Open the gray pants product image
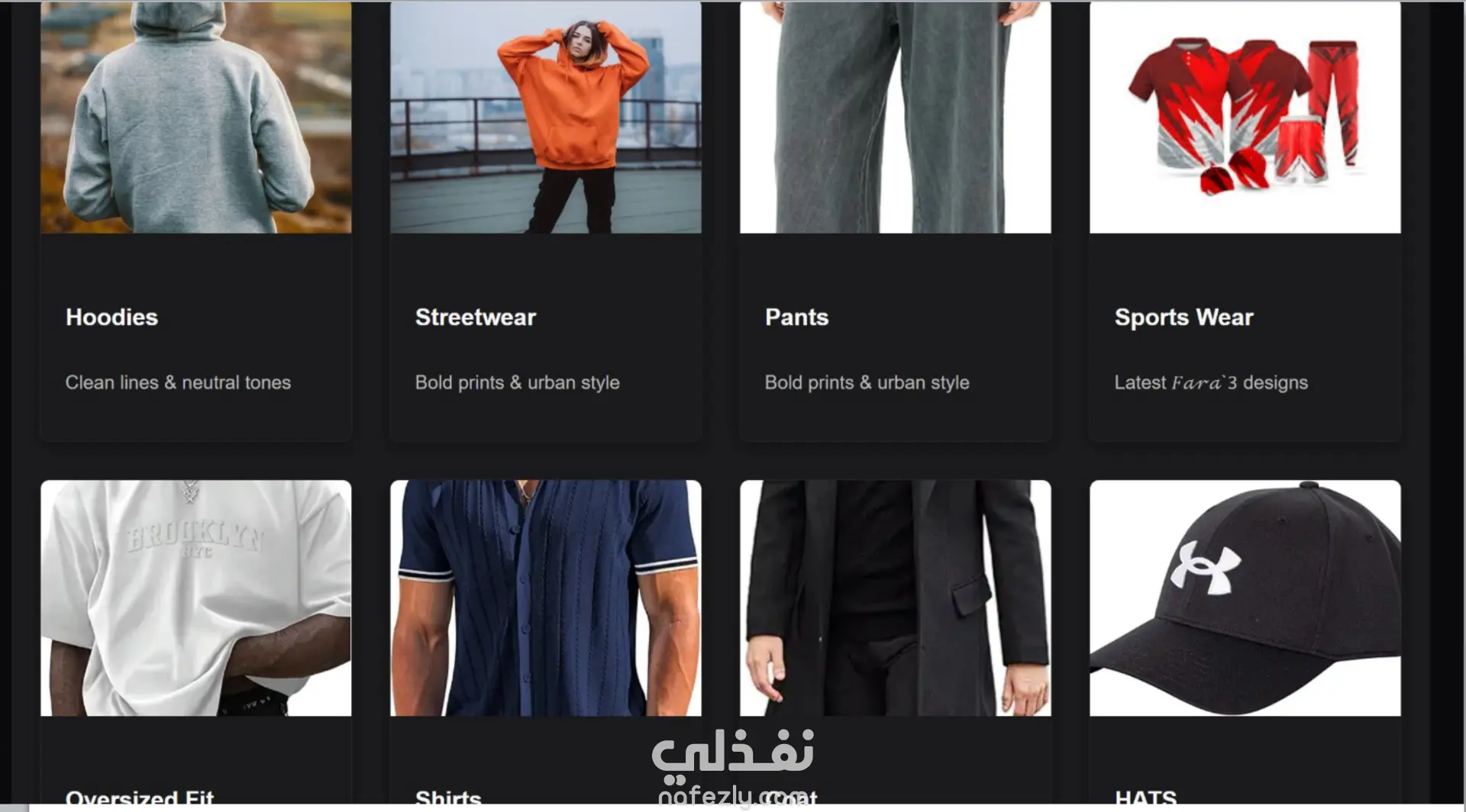The height and width of the screenshot is (812, 1466). click(x=896, y=117)
